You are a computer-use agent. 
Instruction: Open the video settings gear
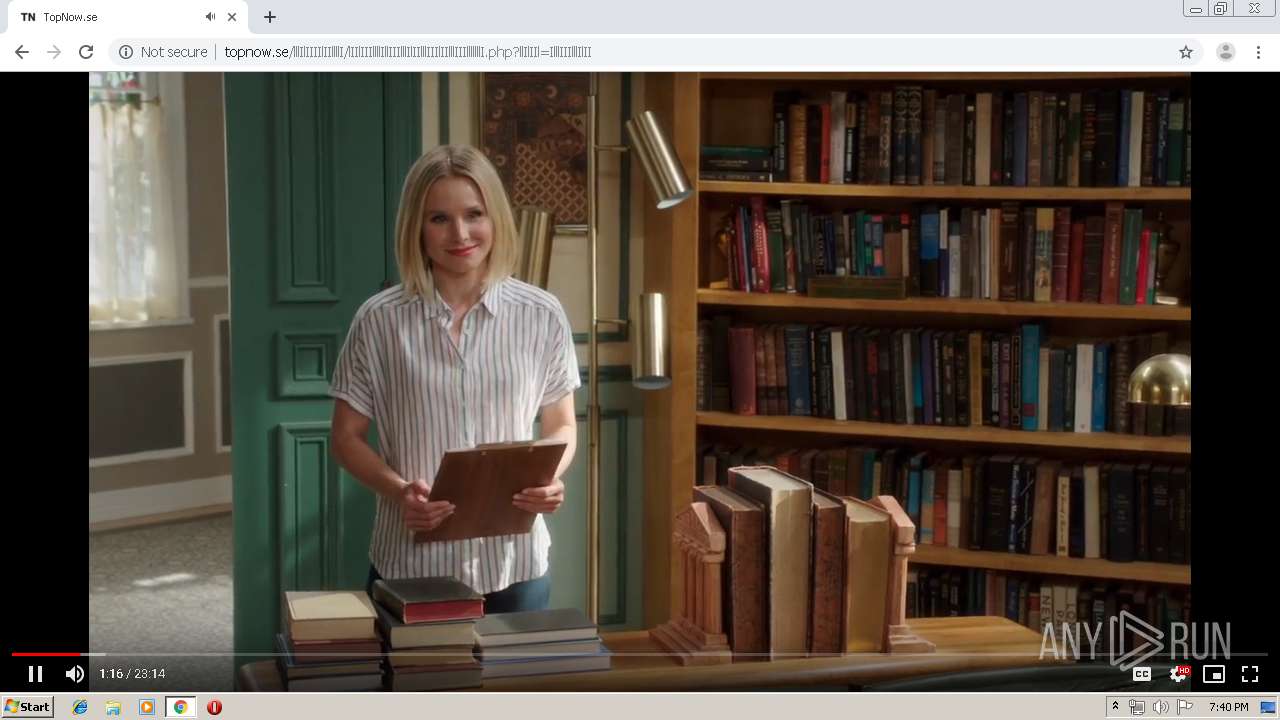[1178, 674]
